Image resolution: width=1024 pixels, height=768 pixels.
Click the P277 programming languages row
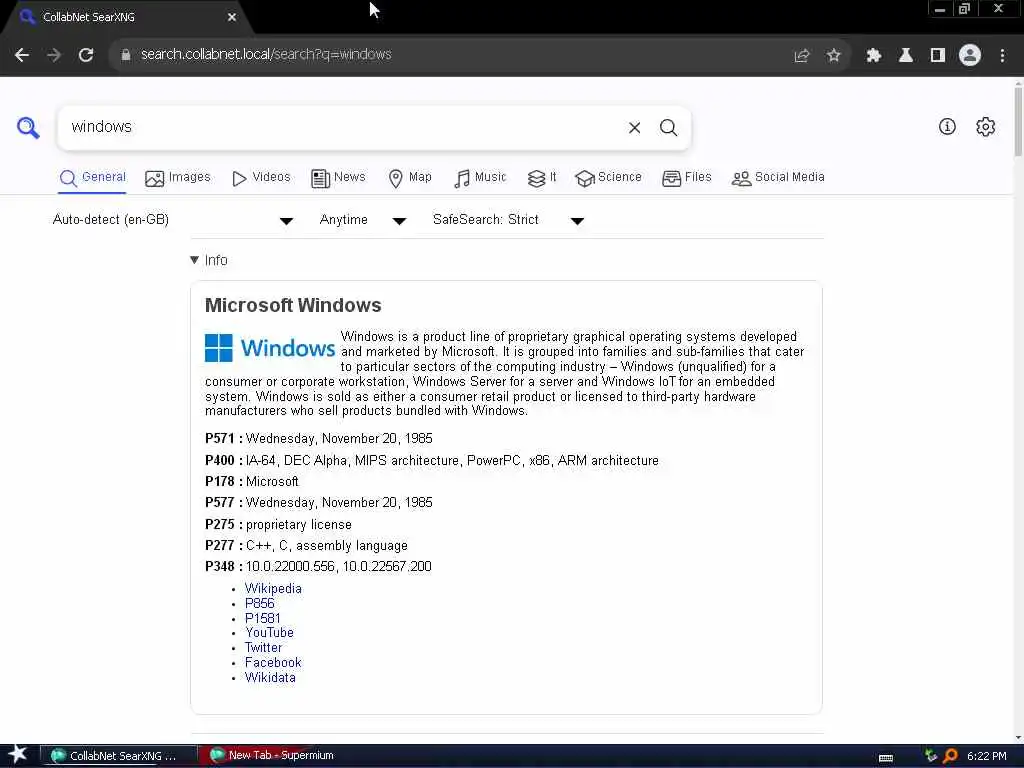point(306,546)
